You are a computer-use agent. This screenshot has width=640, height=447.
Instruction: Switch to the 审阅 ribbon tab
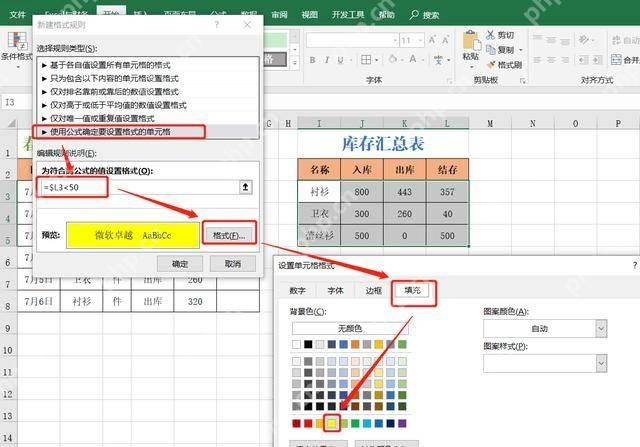[280, 15]
